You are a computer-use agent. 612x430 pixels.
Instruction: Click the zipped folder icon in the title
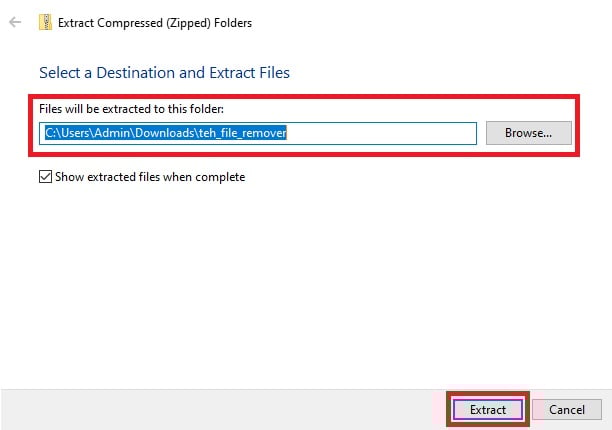pyautogui.click(x=45, y=22)
